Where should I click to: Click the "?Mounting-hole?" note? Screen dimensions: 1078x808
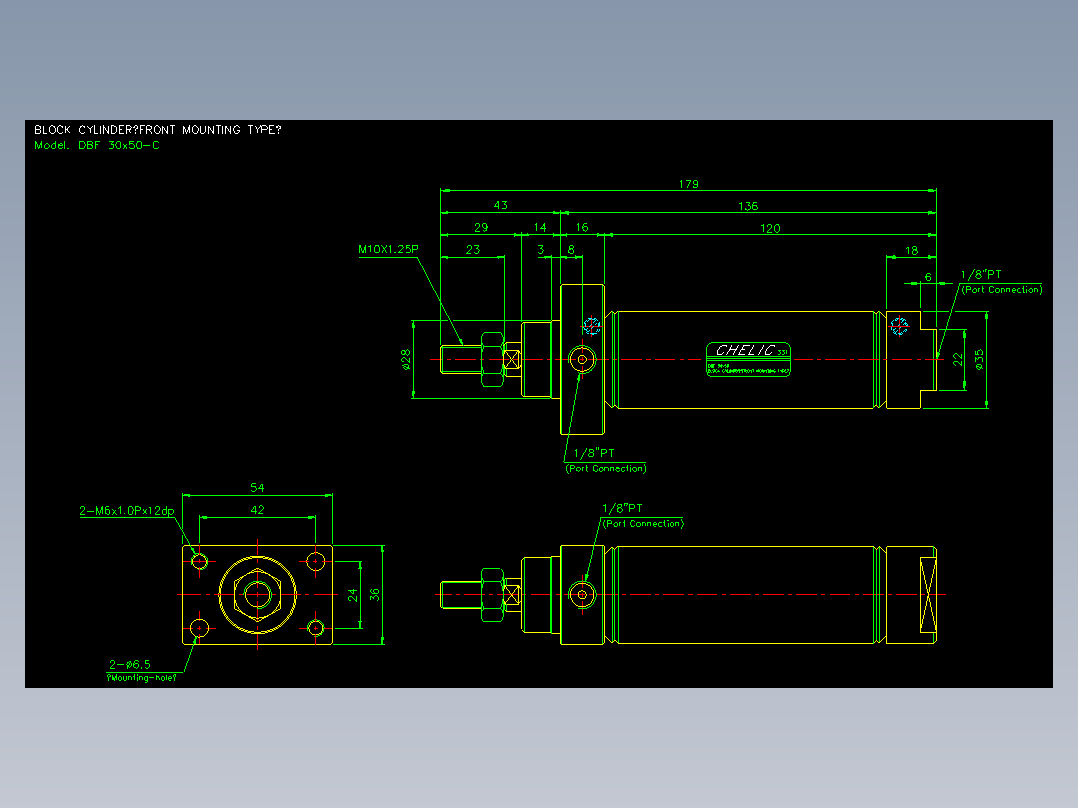(142, 677)
